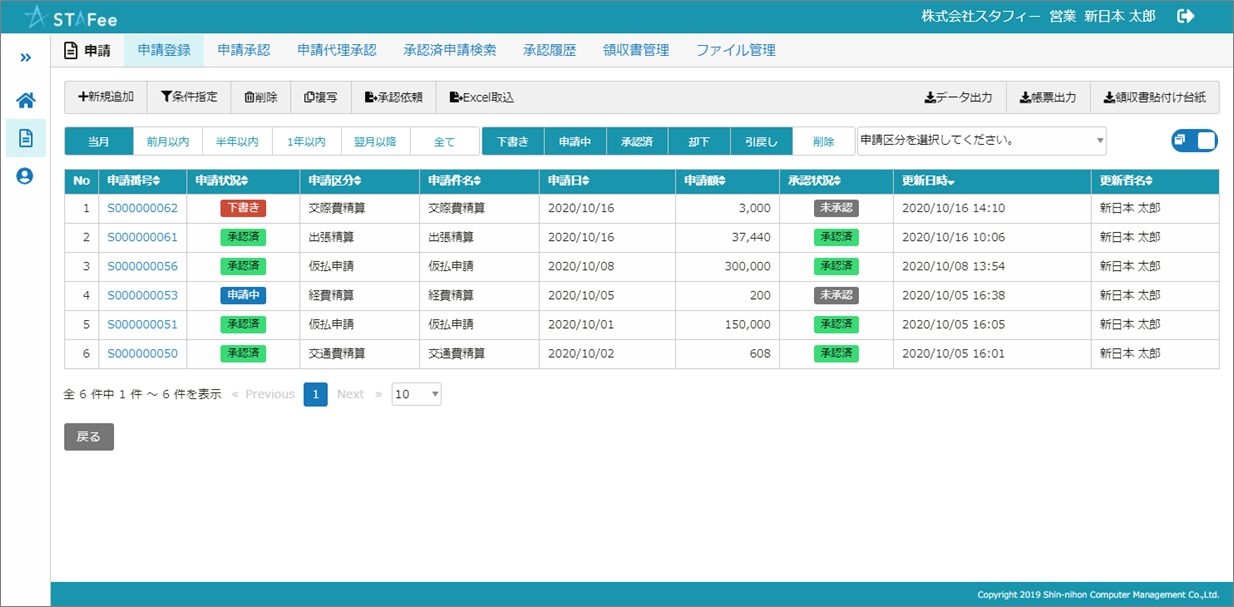Open the 領収書管理 tab
1234x607 pixels.
pyautogui.click(x=636, y=50)
